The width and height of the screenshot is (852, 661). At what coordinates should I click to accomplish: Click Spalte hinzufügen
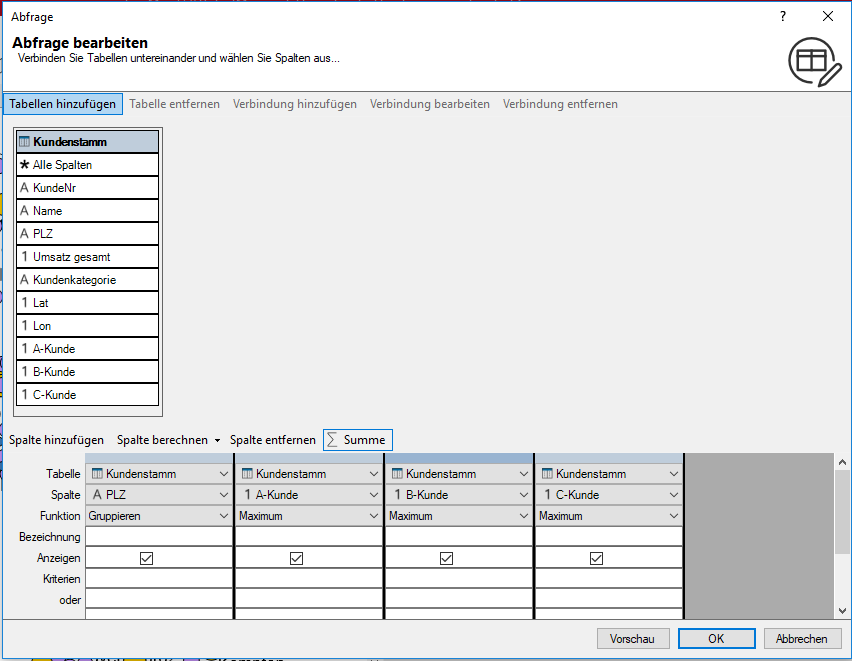[57, 440]
